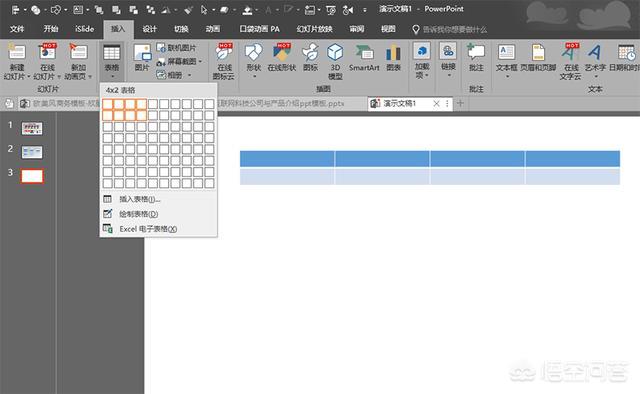Click the text box quick-access icon

click(78, 9)
